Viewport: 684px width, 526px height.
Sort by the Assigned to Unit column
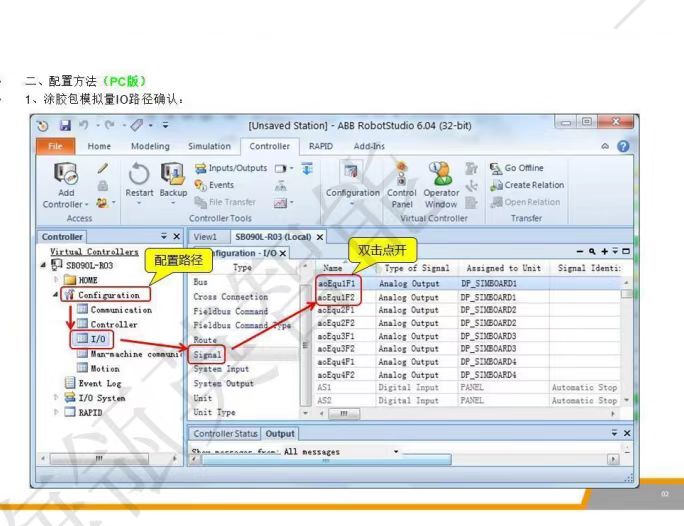(504, 268)
